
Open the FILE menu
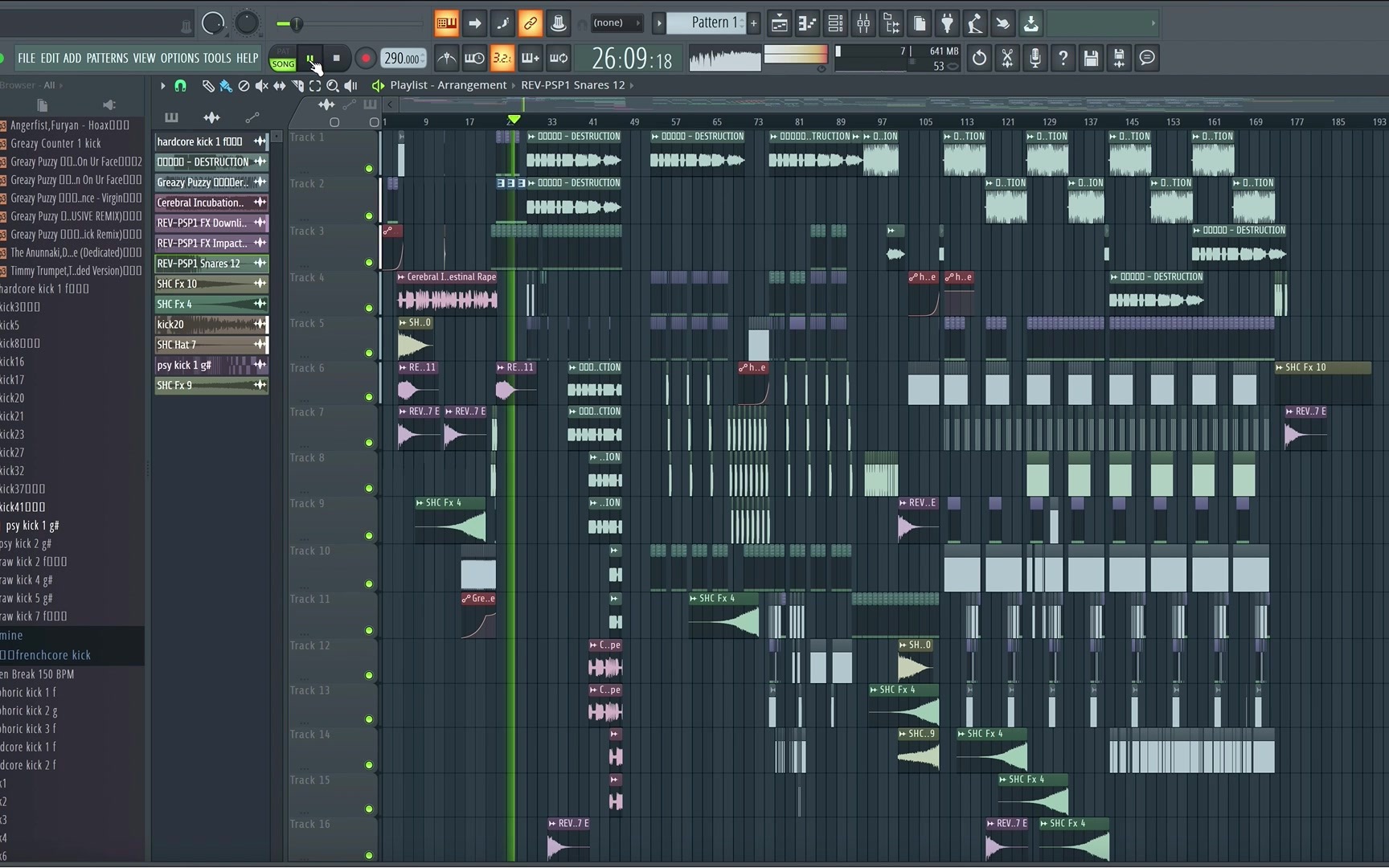pos(27,58)
